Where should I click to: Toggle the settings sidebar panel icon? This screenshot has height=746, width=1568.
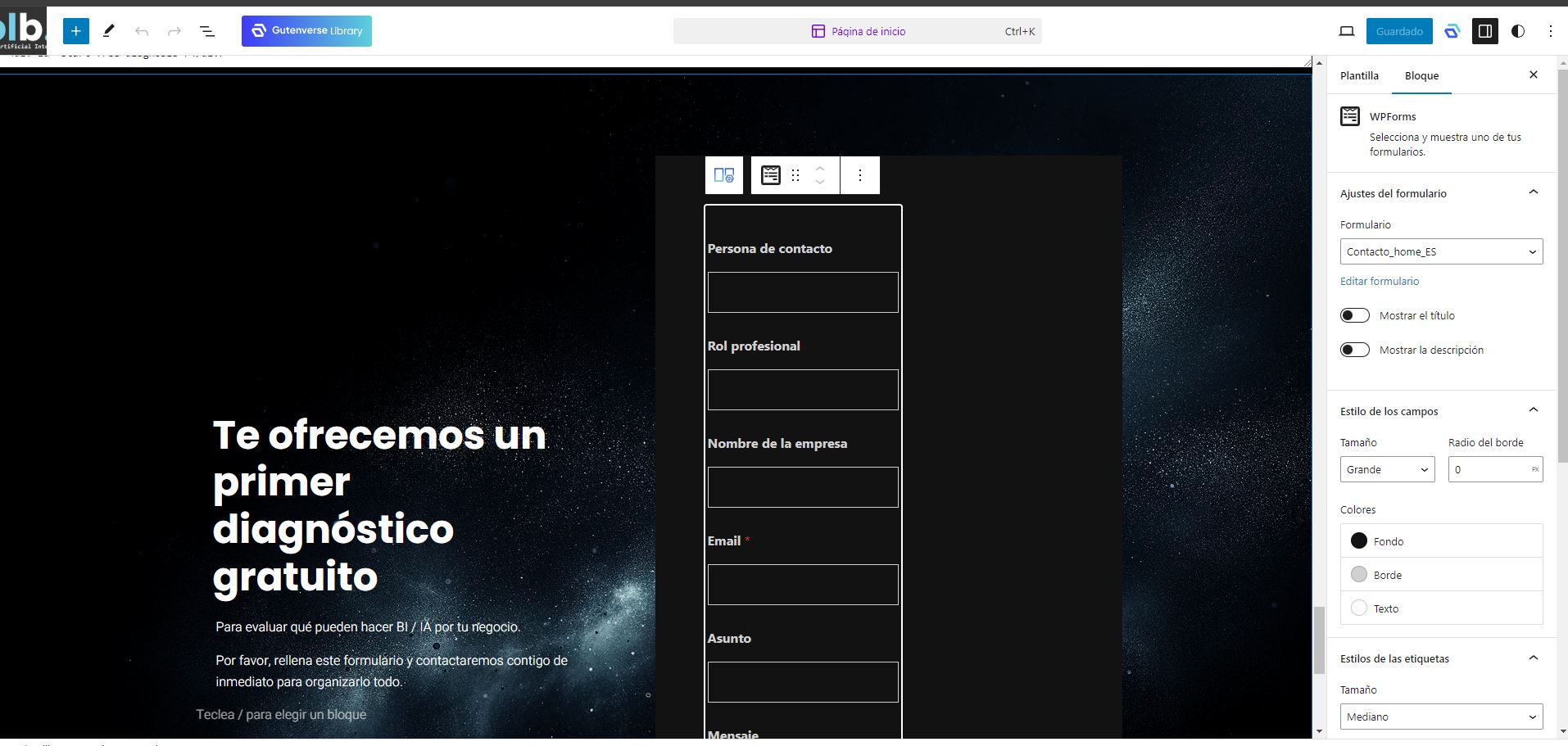pos(1484,31)
